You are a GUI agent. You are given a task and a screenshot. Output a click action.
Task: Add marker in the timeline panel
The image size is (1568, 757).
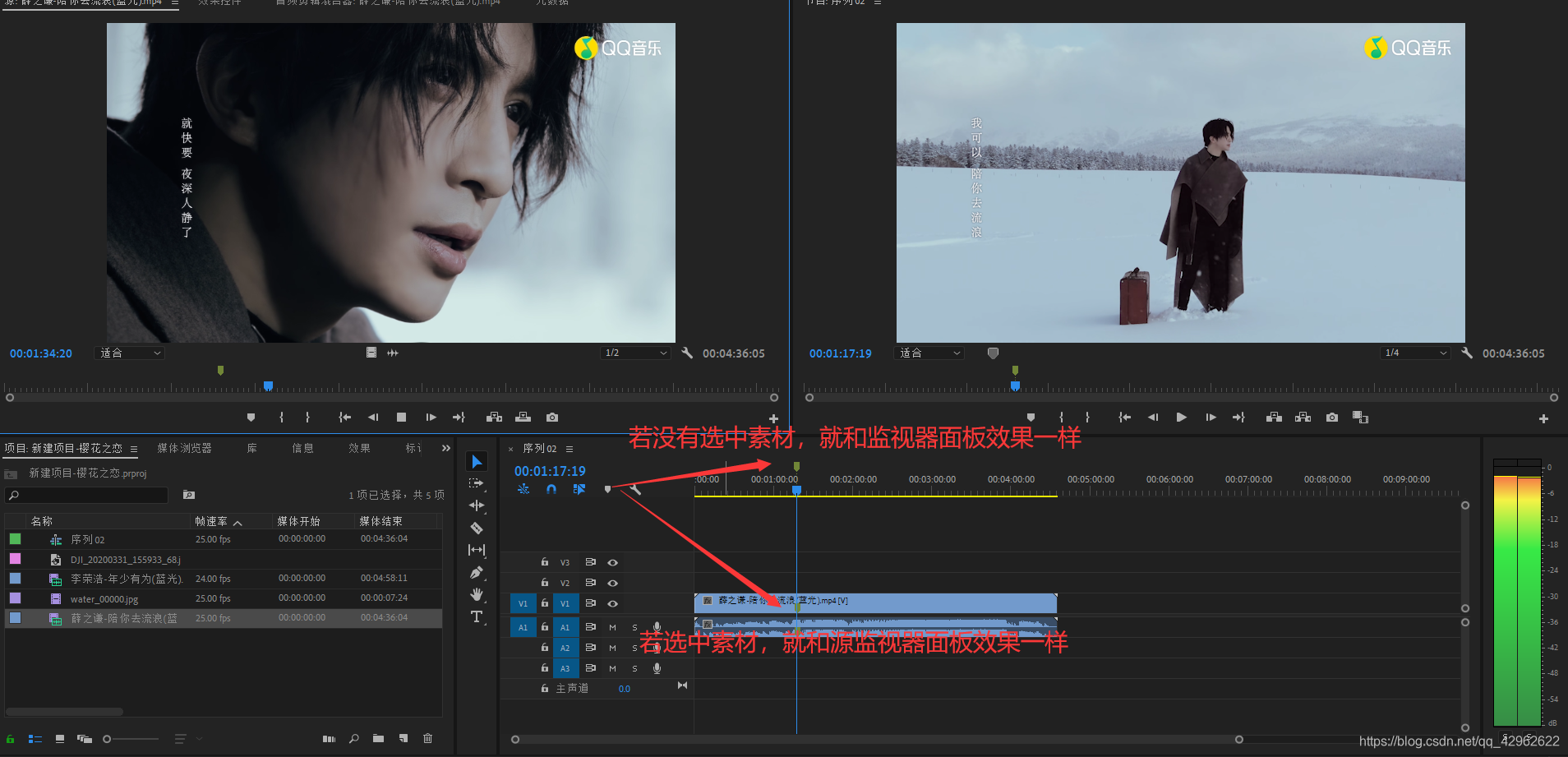[608, 489]
